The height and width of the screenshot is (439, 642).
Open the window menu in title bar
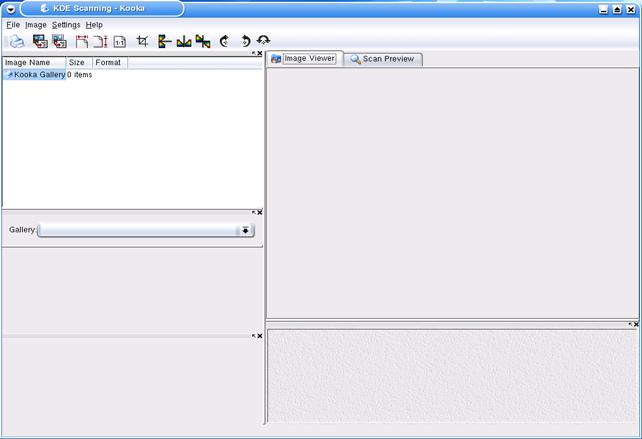[x=10, y=8]
